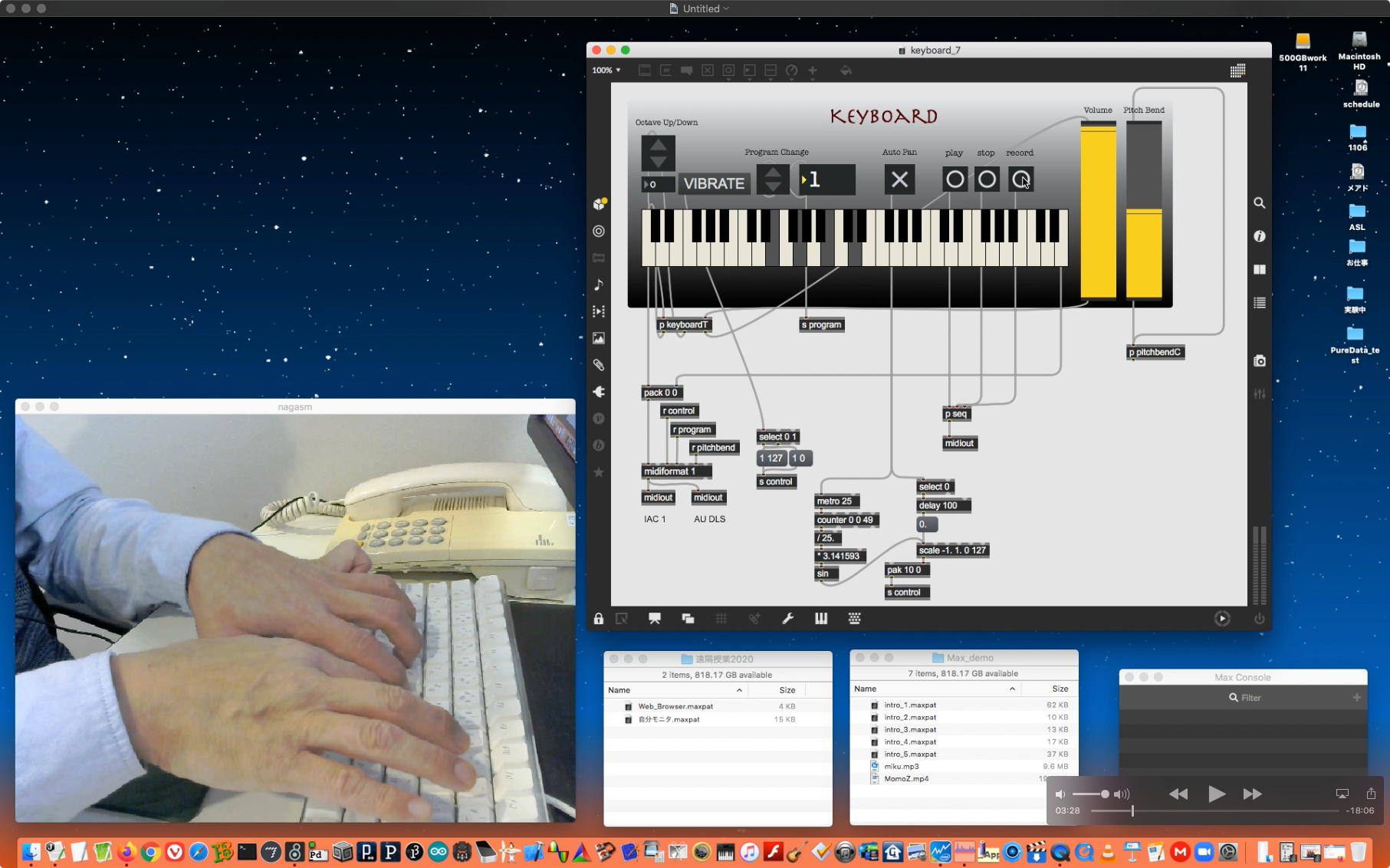Click the keyboard grid icon in Max bottom toolbar
Screen dimensions: 1390x868
854,619
